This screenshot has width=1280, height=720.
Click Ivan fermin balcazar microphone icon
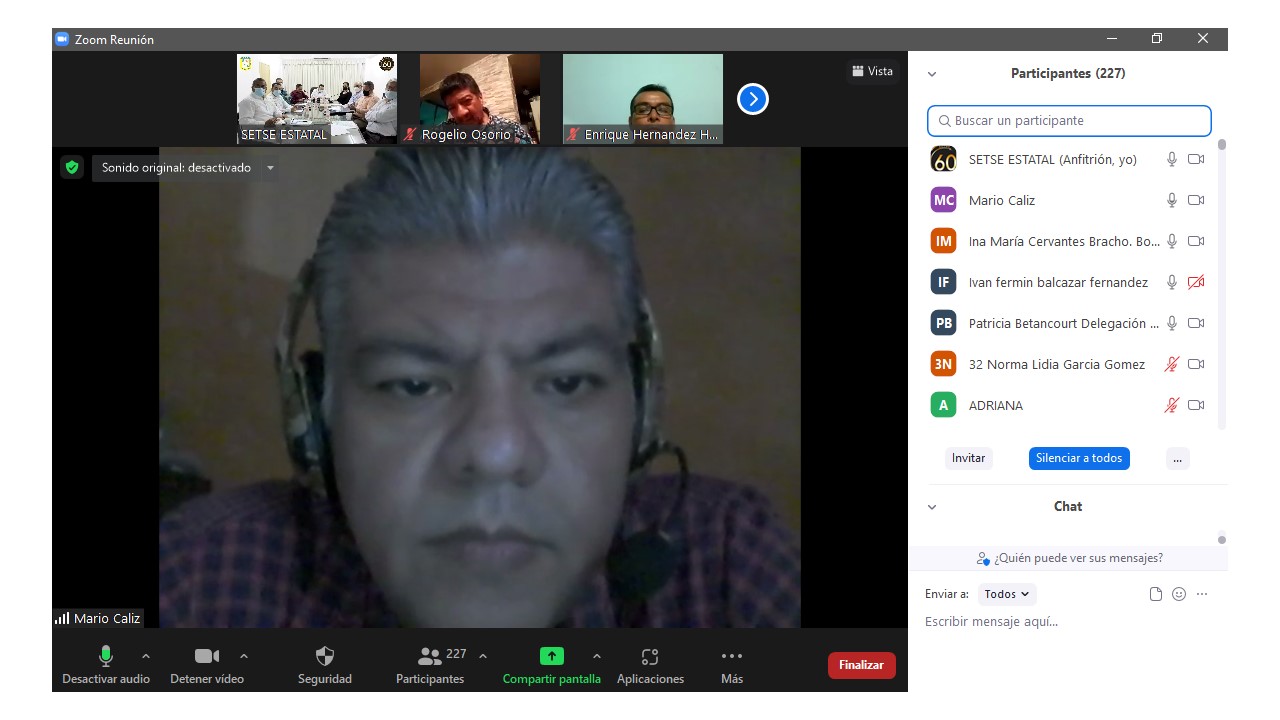(x=1172, y=282)
